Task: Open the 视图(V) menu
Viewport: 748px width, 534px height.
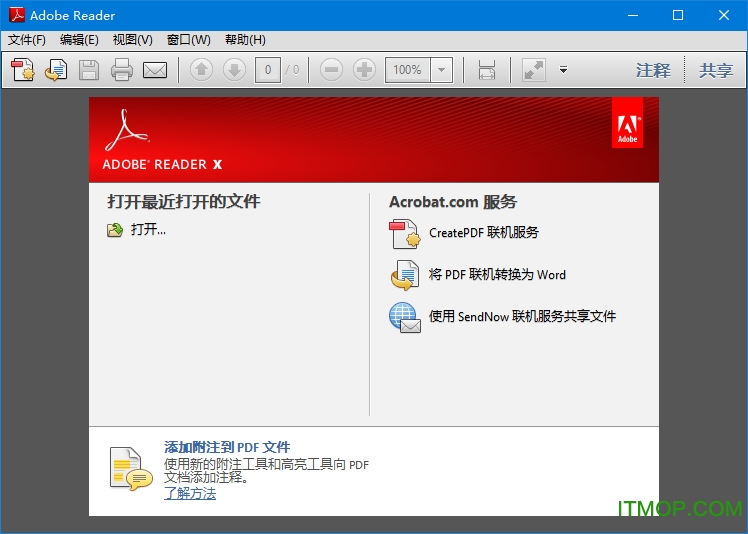Action: click(133, 40)
